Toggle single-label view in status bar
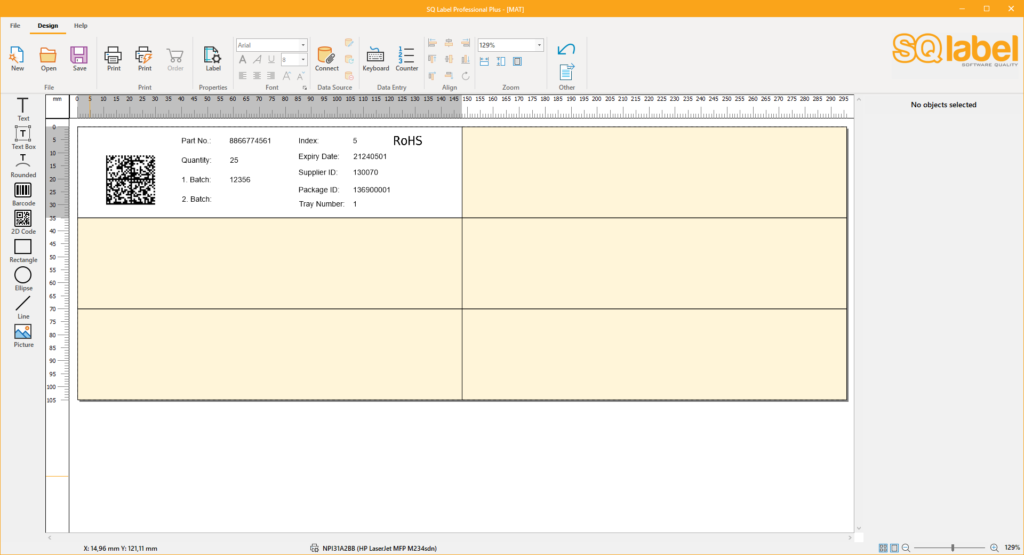Screen dimensions: 1024x555 (894, 548)
